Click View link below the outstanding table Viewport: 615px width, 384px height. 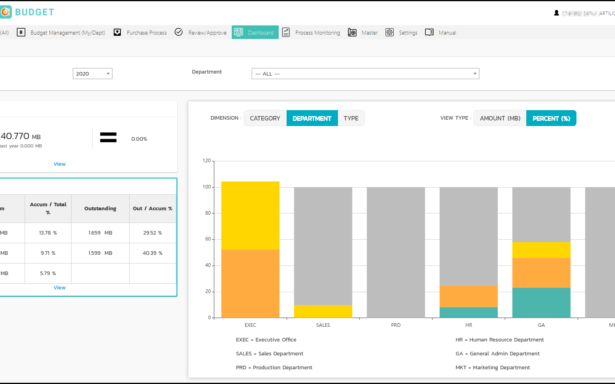pos(59,288)
